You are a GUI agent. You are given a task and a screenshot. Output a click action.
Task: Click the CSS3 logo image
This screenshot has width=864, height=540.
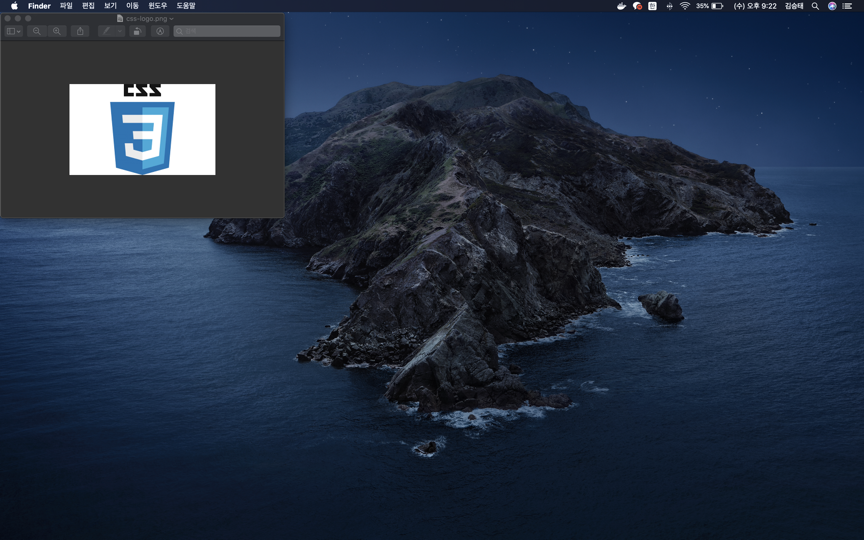142,129
